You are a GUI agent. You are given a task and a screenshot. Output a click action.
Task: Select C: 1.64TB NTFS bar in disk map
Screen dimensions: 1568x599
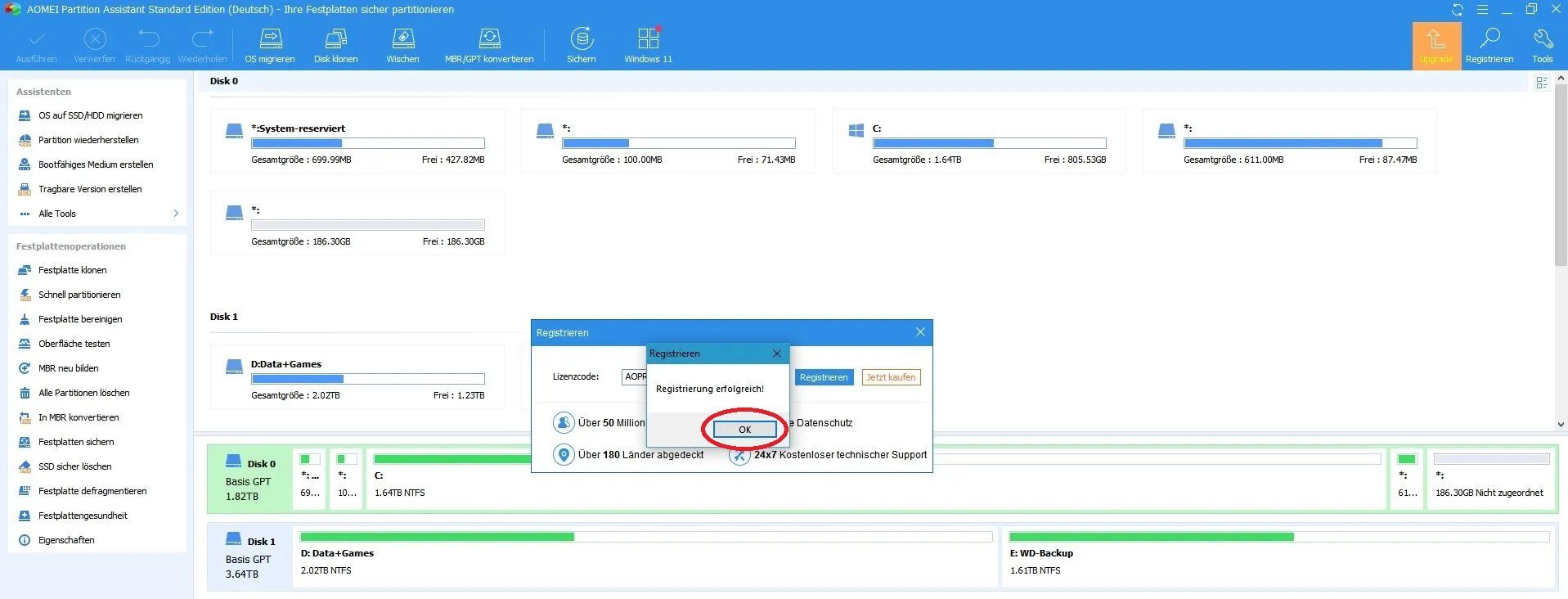pyautogui.click(x=877, y=480)
